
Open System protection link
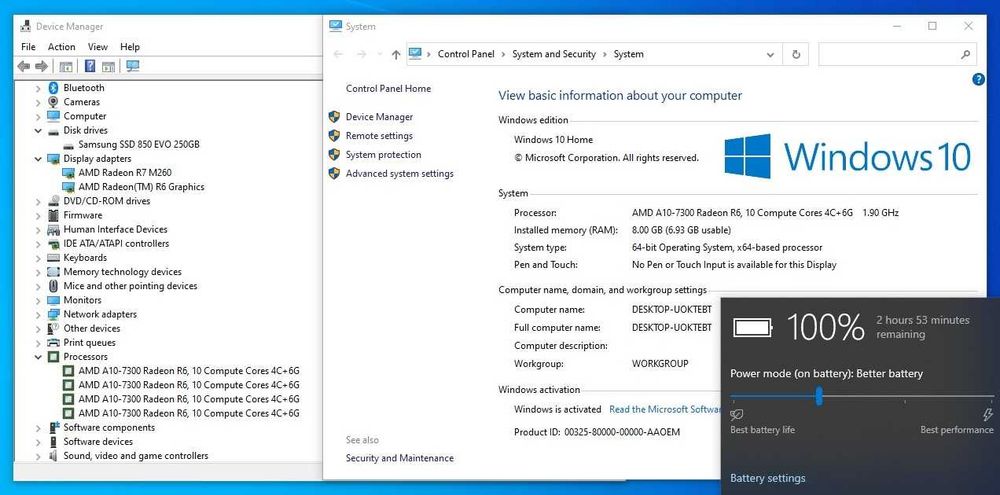[383, 154]
